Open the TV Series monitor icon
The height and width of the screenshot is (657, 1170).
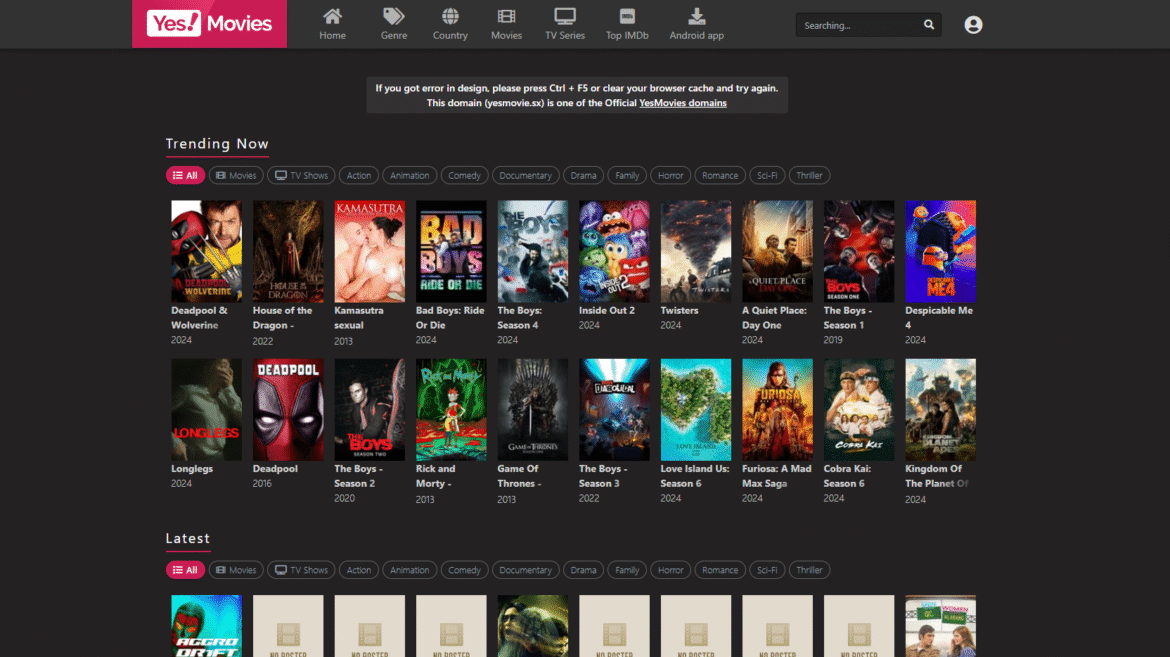click(x=565, y=16)
